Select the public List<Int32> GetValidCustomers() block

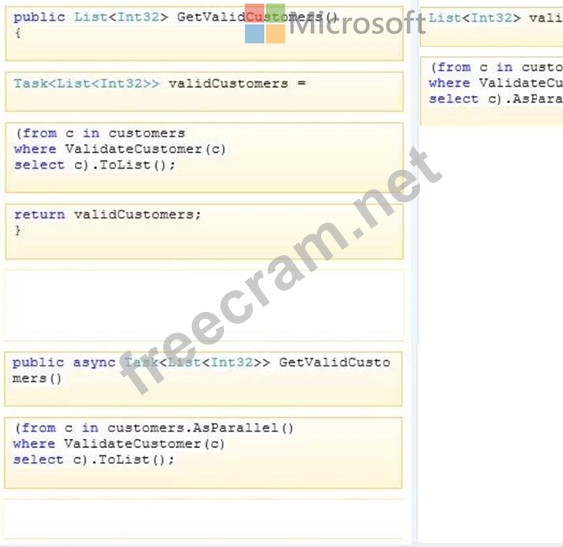pyautogui.click(x=204, y=33)
